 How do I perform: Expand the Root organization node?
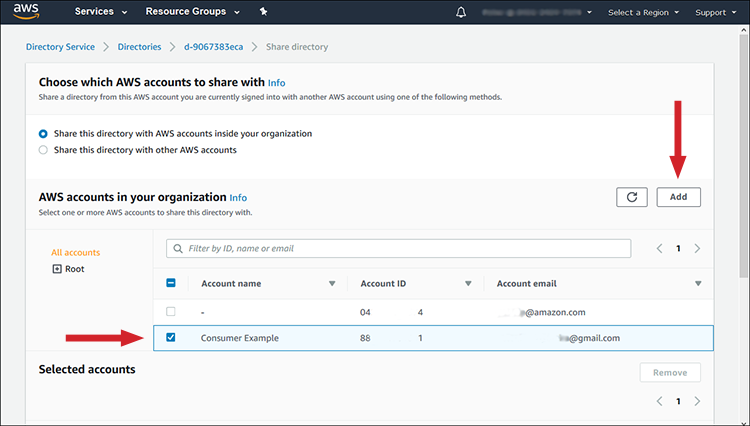click(57, 269)
